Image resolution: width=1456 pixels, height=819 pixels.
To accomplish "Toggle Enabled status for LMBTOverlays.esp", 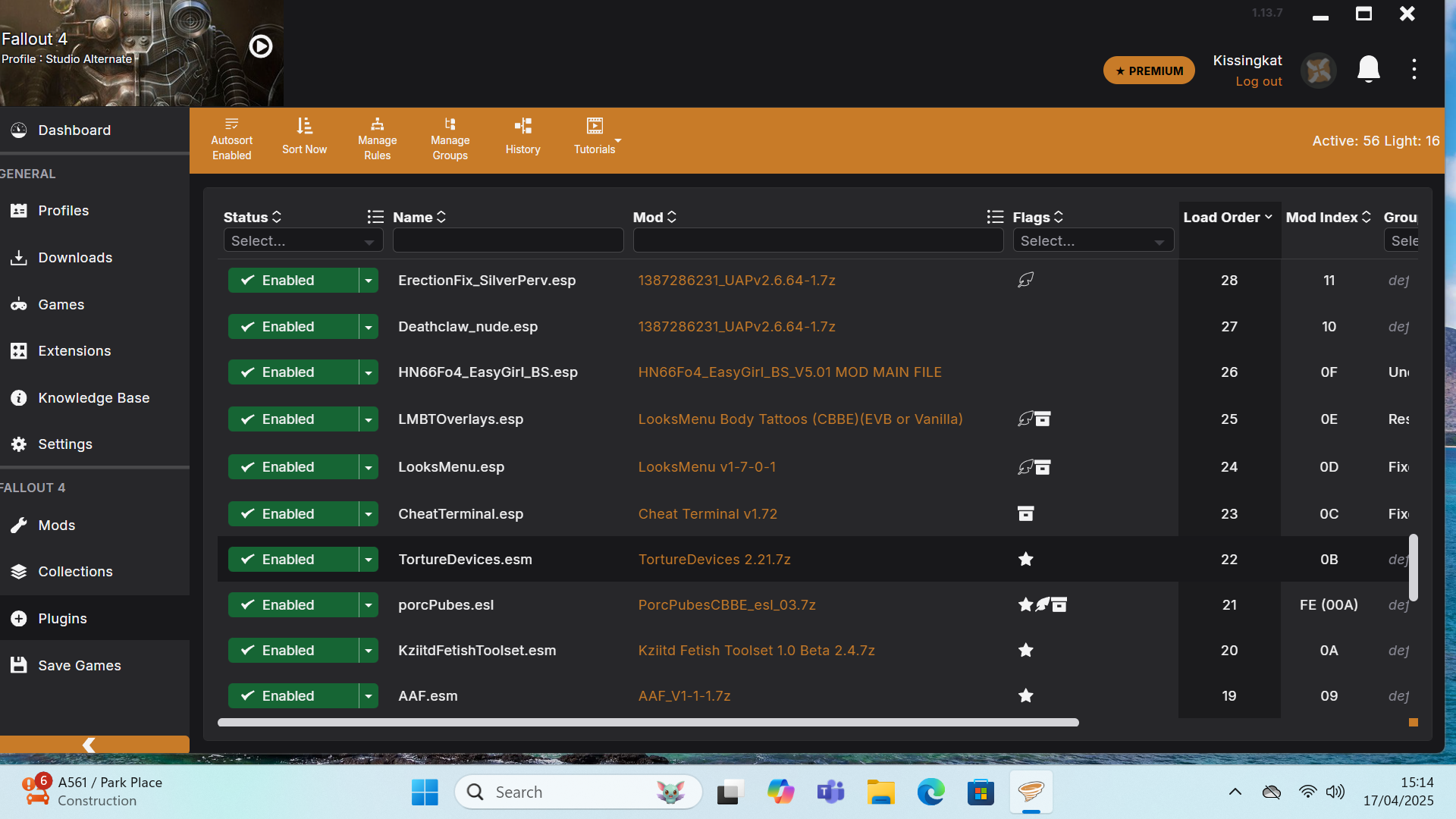I will 293,419.
